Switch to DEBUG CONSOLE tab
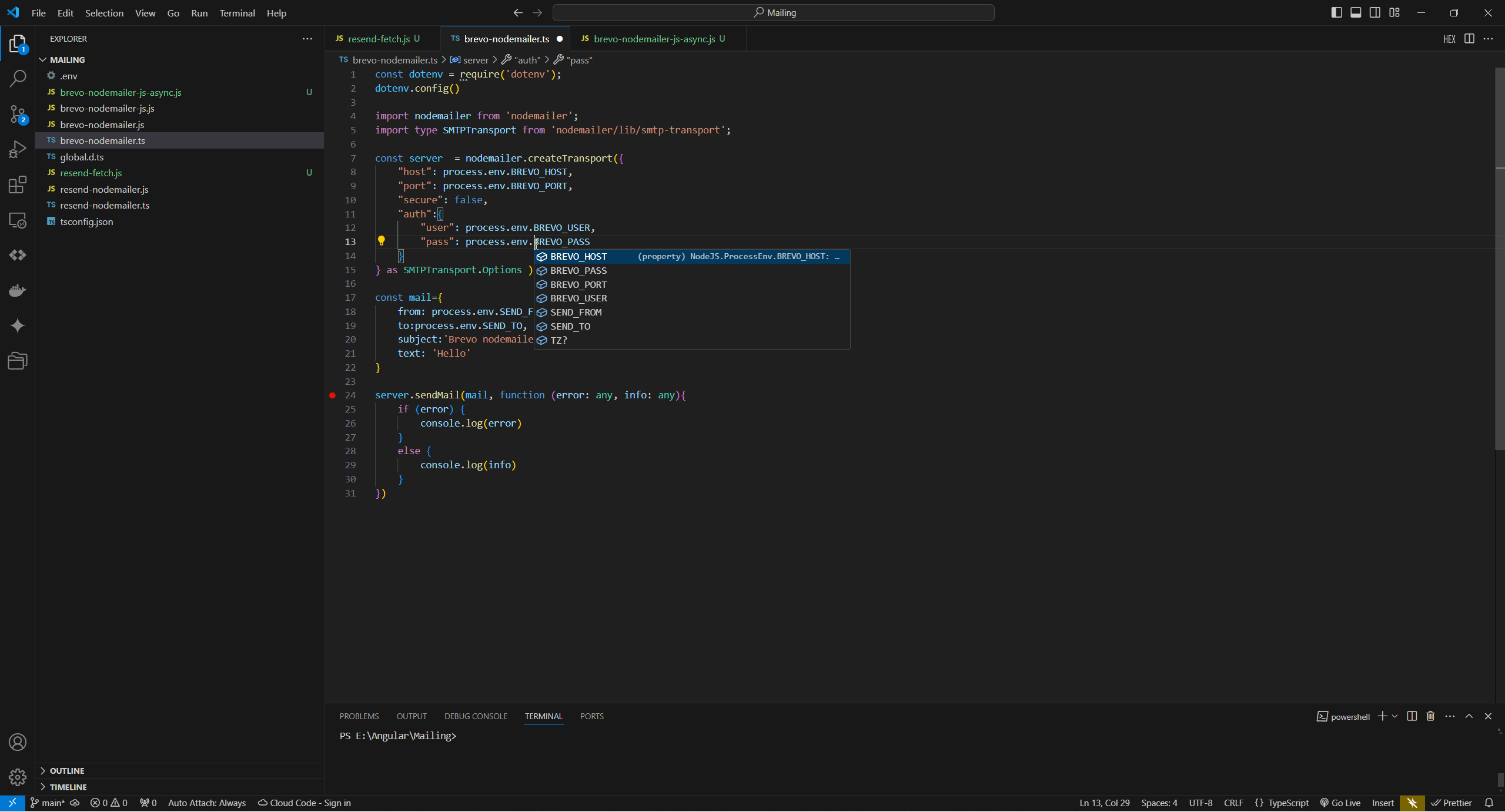1505x812 pixels. click(x=475, y=716)
